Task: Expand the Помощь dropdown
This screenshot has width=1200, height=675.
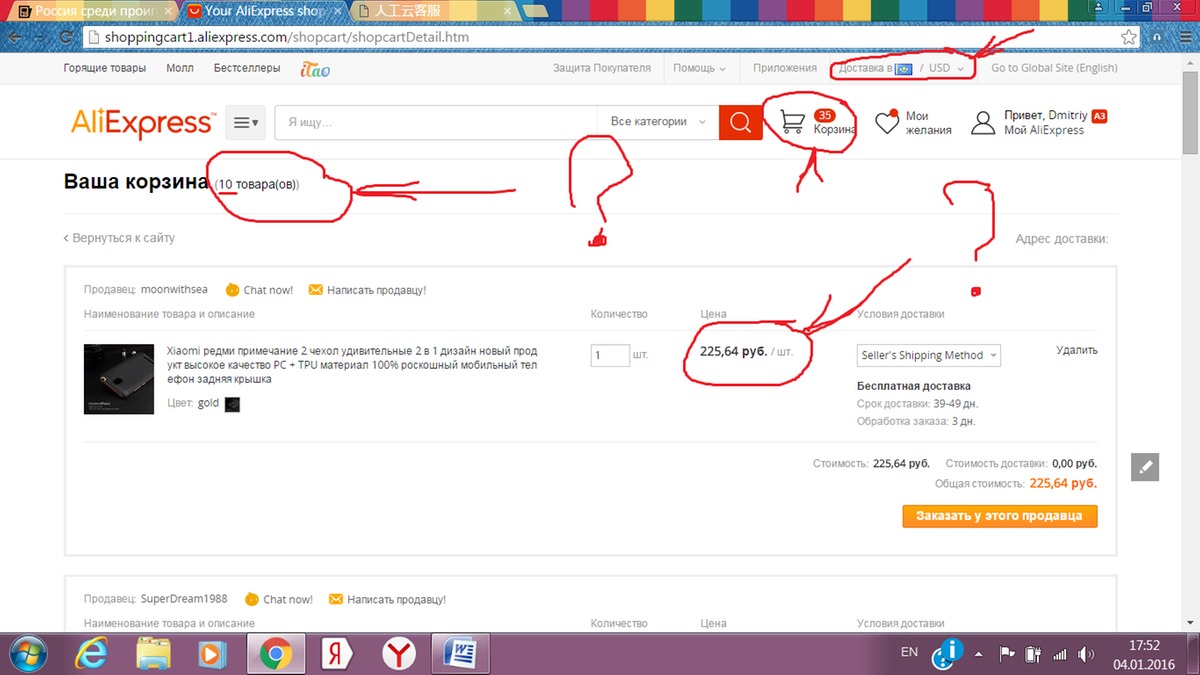Action: pyautogui.click(x=699, y=68)
